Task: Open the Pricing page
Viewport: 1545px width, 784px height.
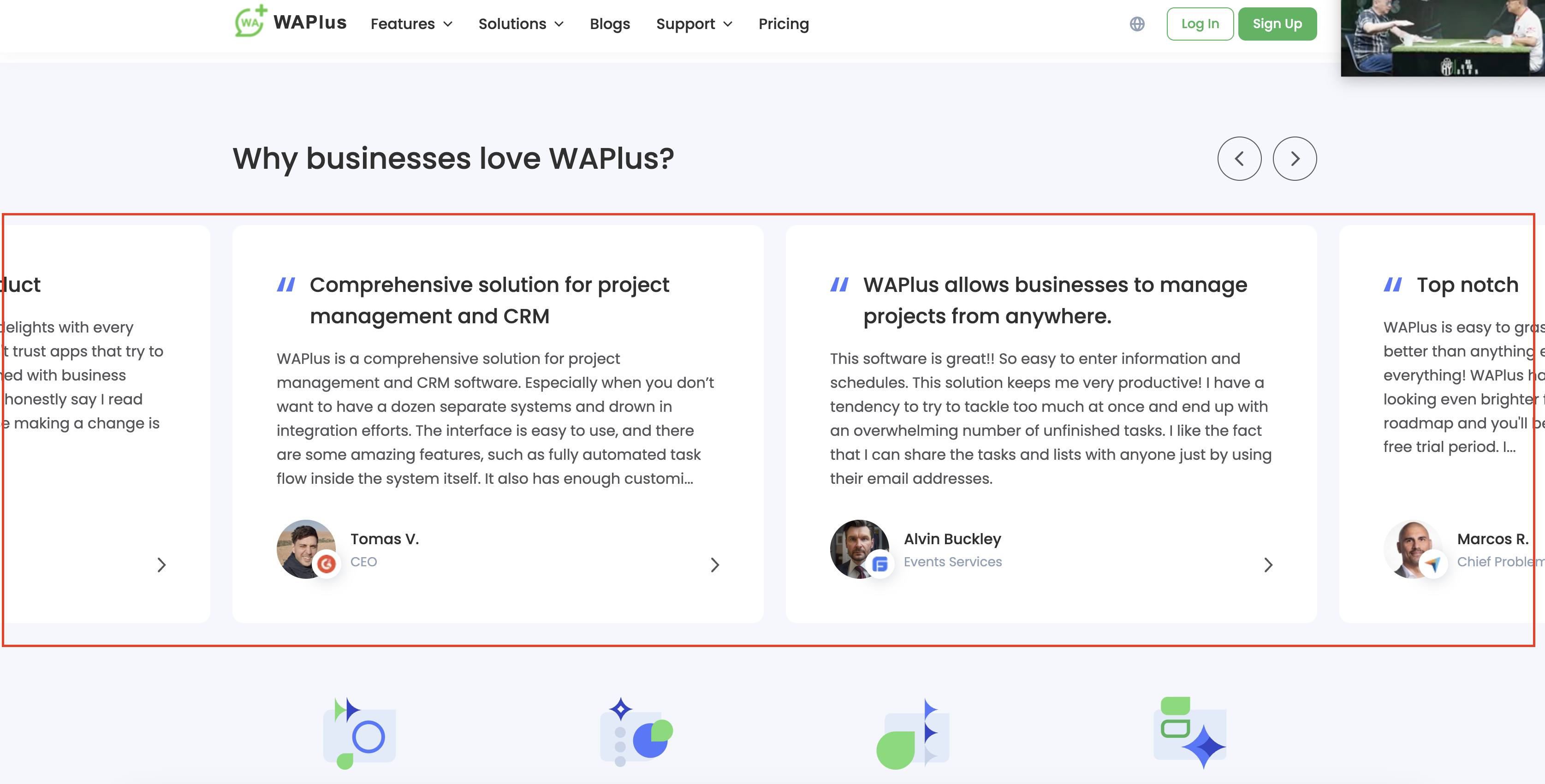Action: (783, 24)
